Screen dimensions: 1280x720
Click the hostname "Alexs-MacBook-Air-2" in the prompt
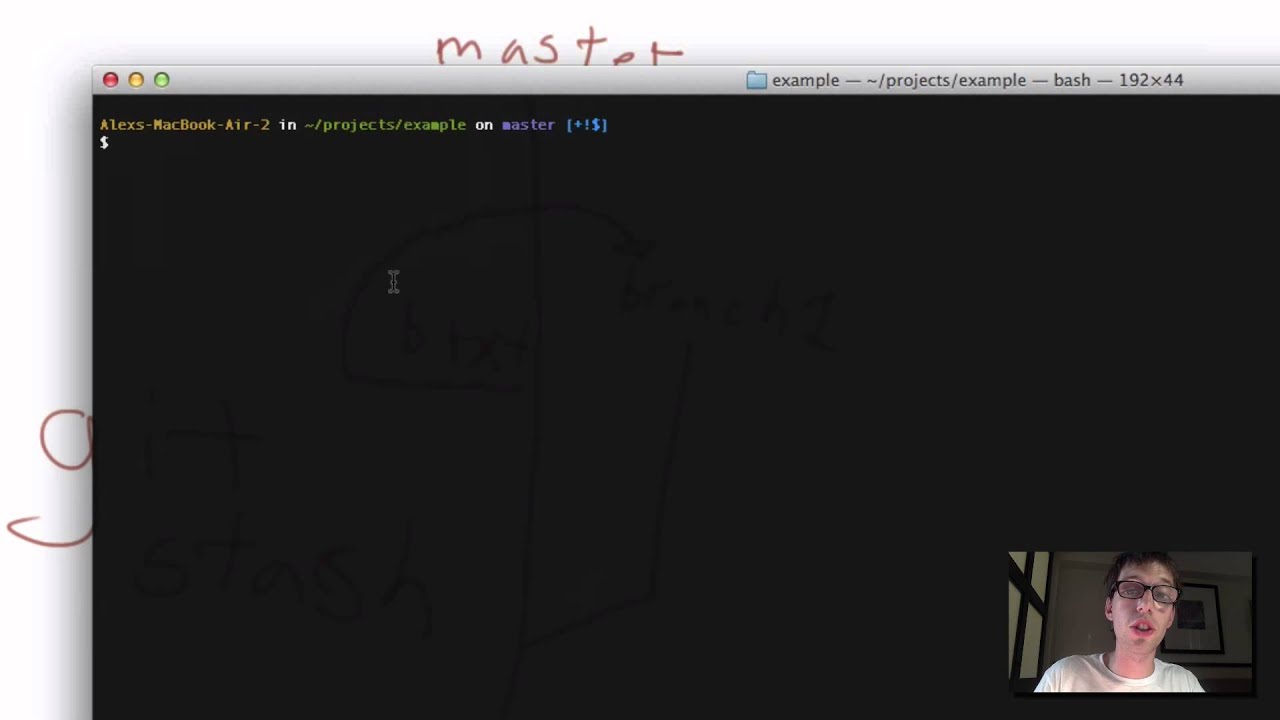click(x=185, y=125)
